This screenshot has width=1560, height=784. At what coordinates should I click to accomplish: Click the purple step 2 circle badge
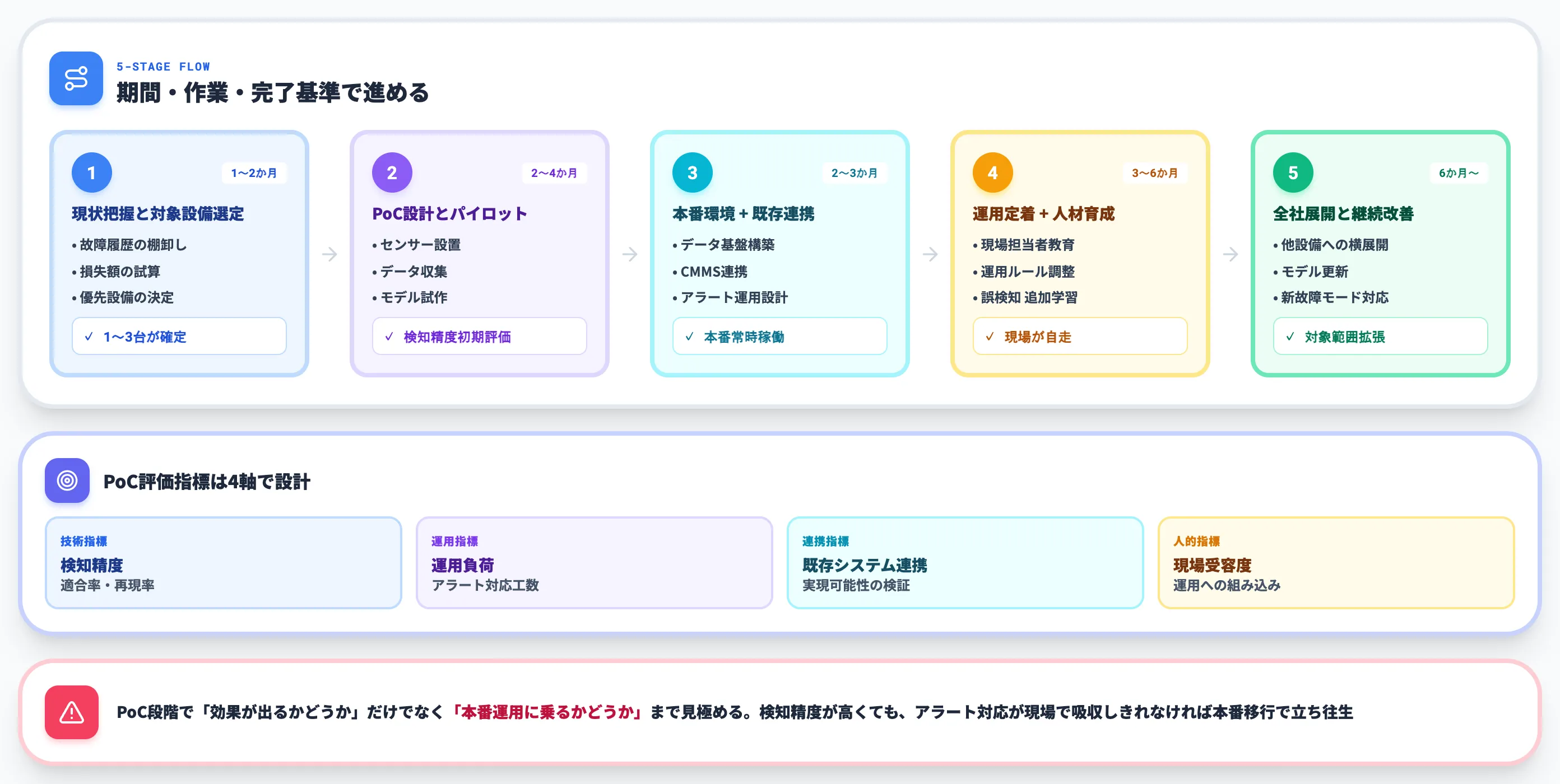[392, 172]
